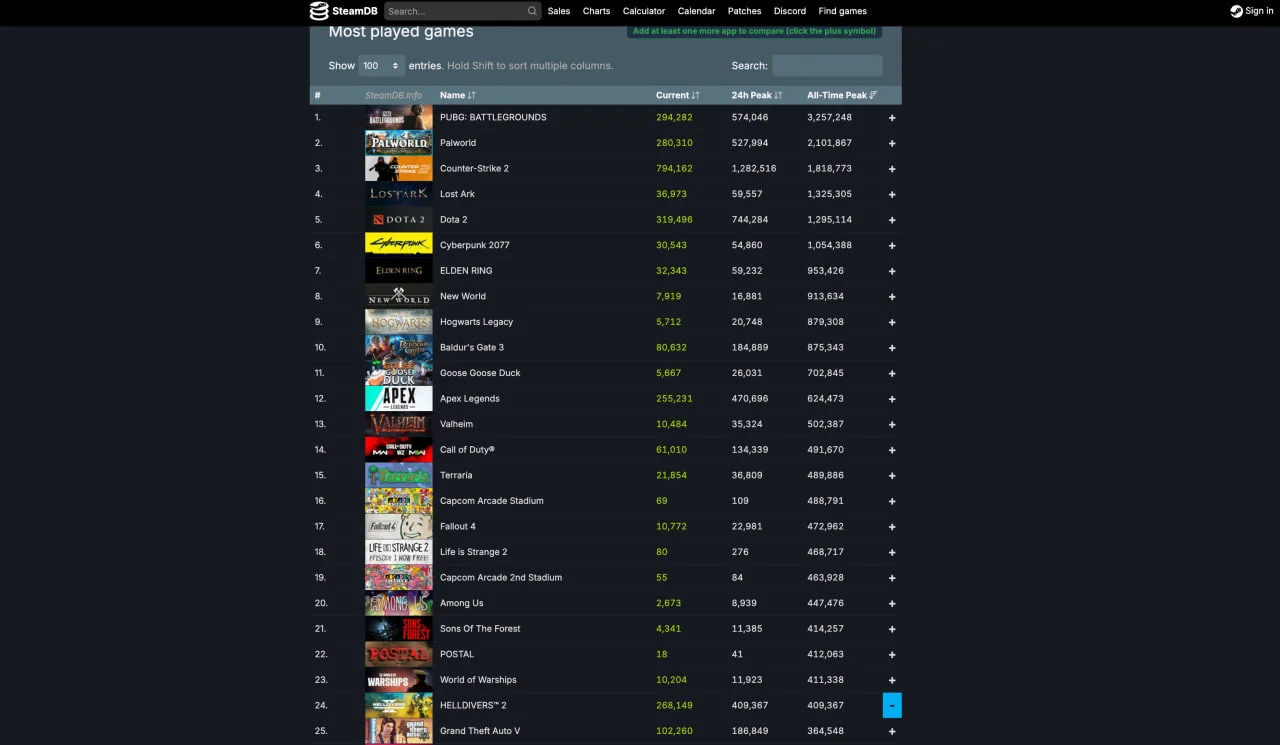Add Baldur's Gate 3 to comparison
This screenshot has width=1280, height=745.
pyautogui.click(x=892, y=348)
